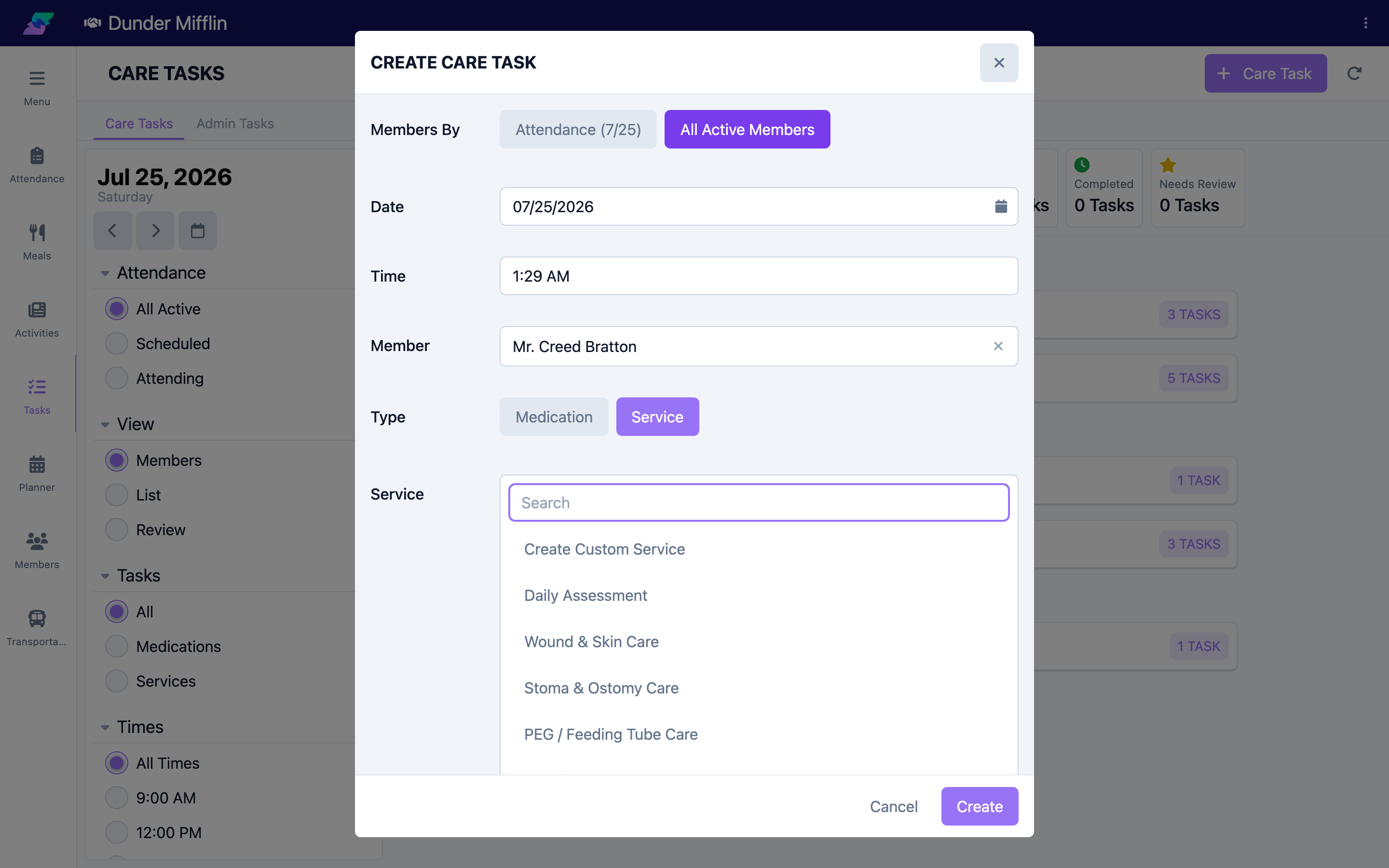Click the Create button

pos(979,807)
